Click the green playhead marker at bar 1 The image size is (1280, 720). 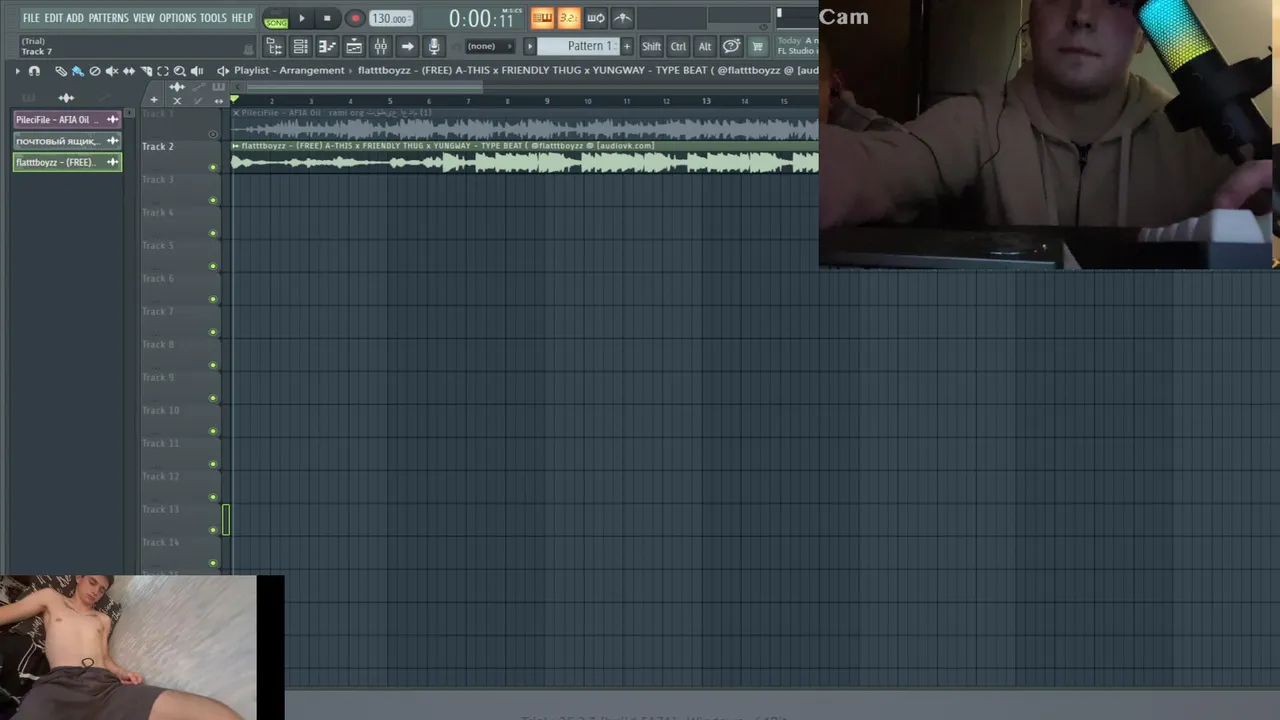click(235, 100)
